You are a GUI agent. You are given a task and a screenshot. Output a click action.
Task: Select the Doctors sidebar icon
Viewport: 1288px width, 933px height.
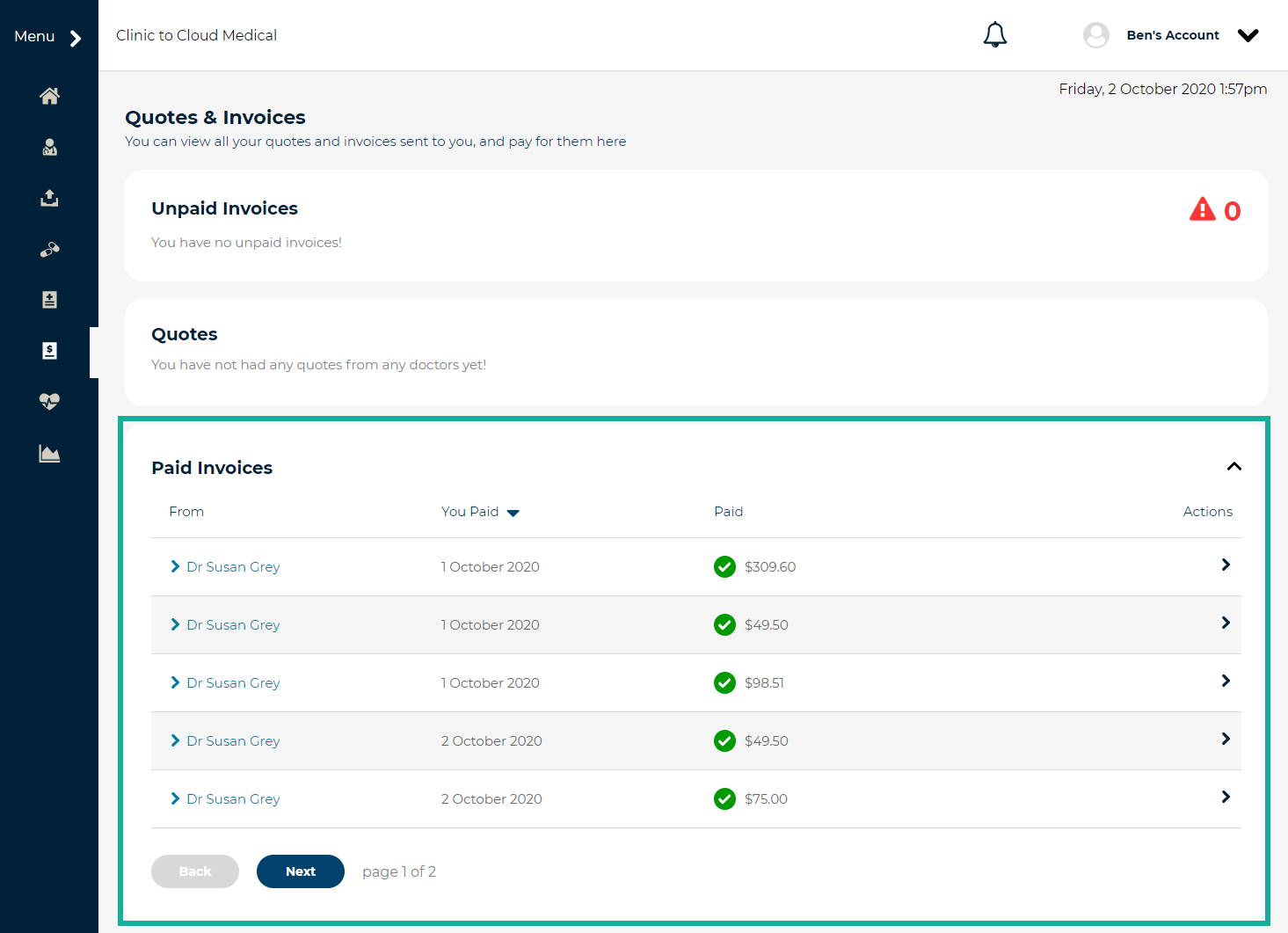click(49, 147)
